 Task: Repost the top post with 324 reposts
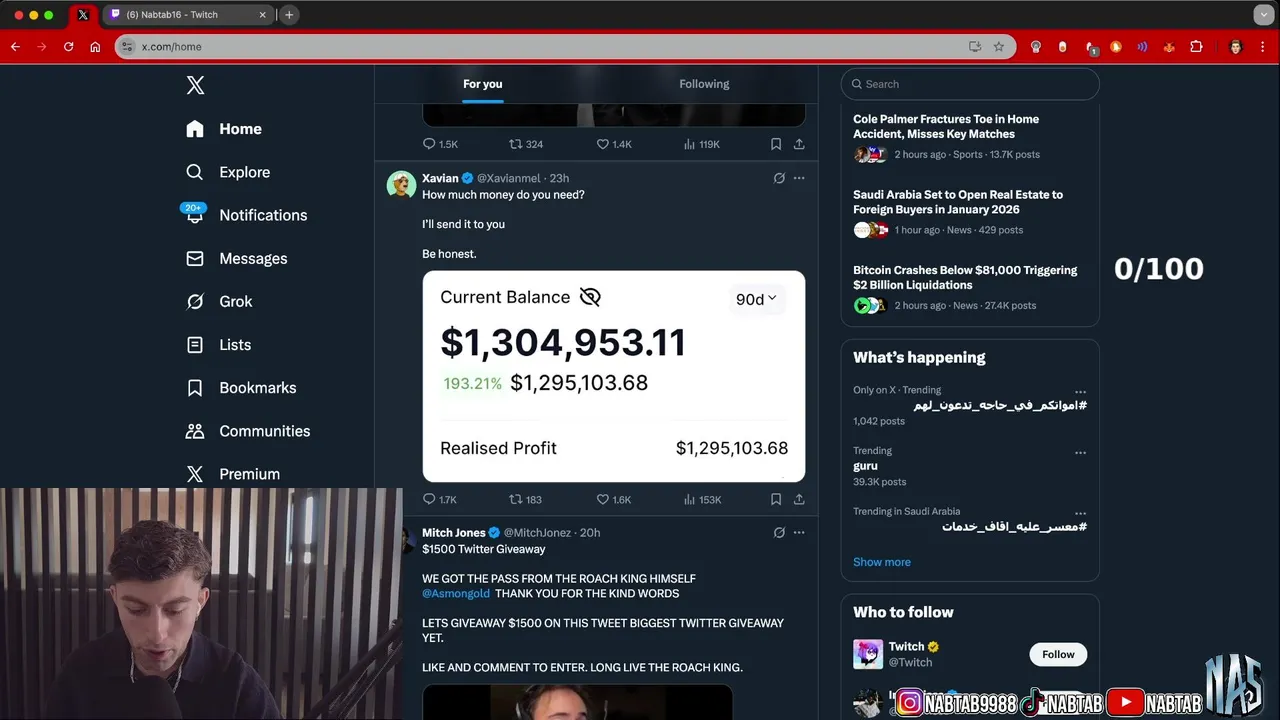coord(526,144)
